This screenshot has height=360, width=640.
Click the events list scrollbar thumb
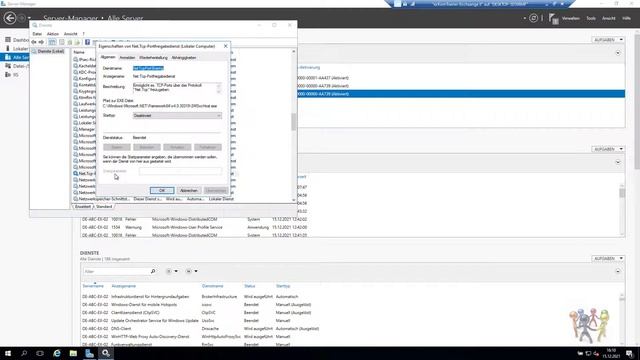coord(622,193)
